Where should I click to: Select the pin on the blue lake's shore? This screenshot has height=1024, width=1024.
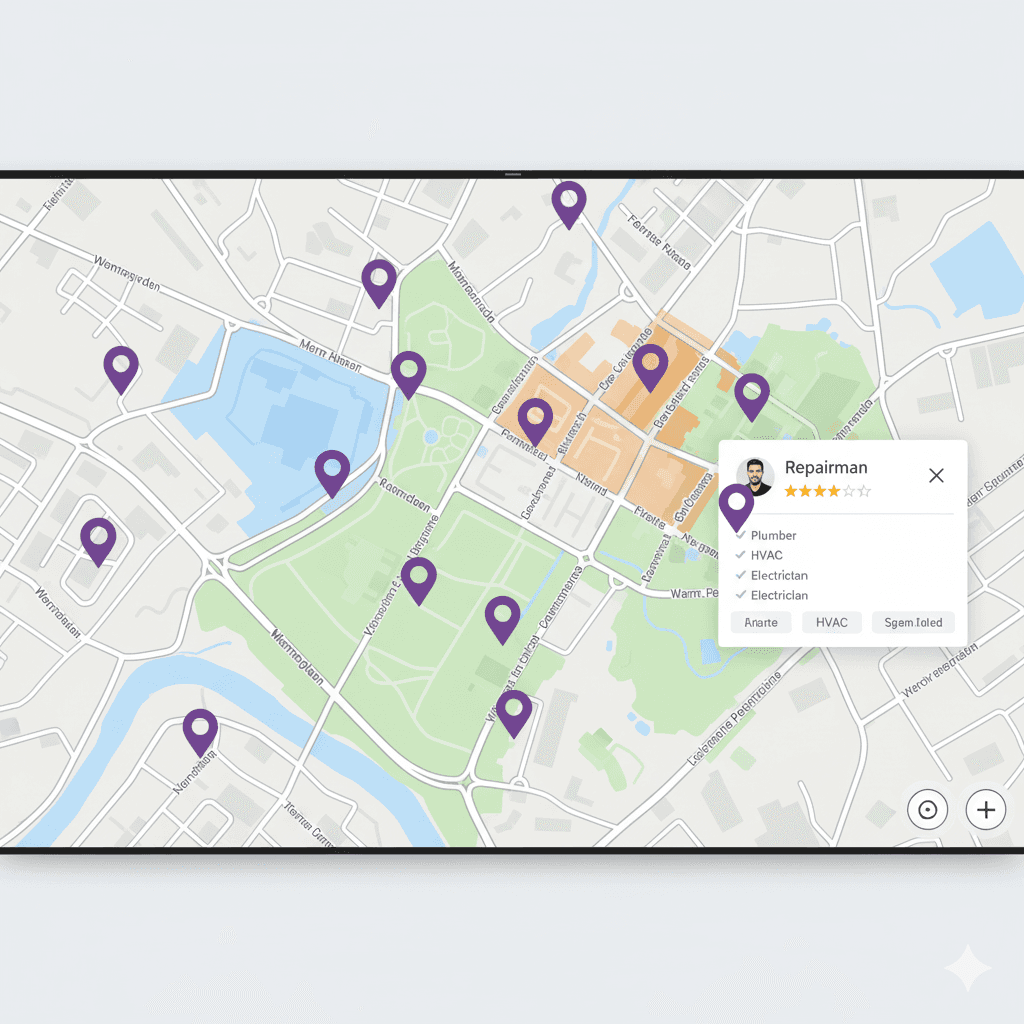pos(332,471)
